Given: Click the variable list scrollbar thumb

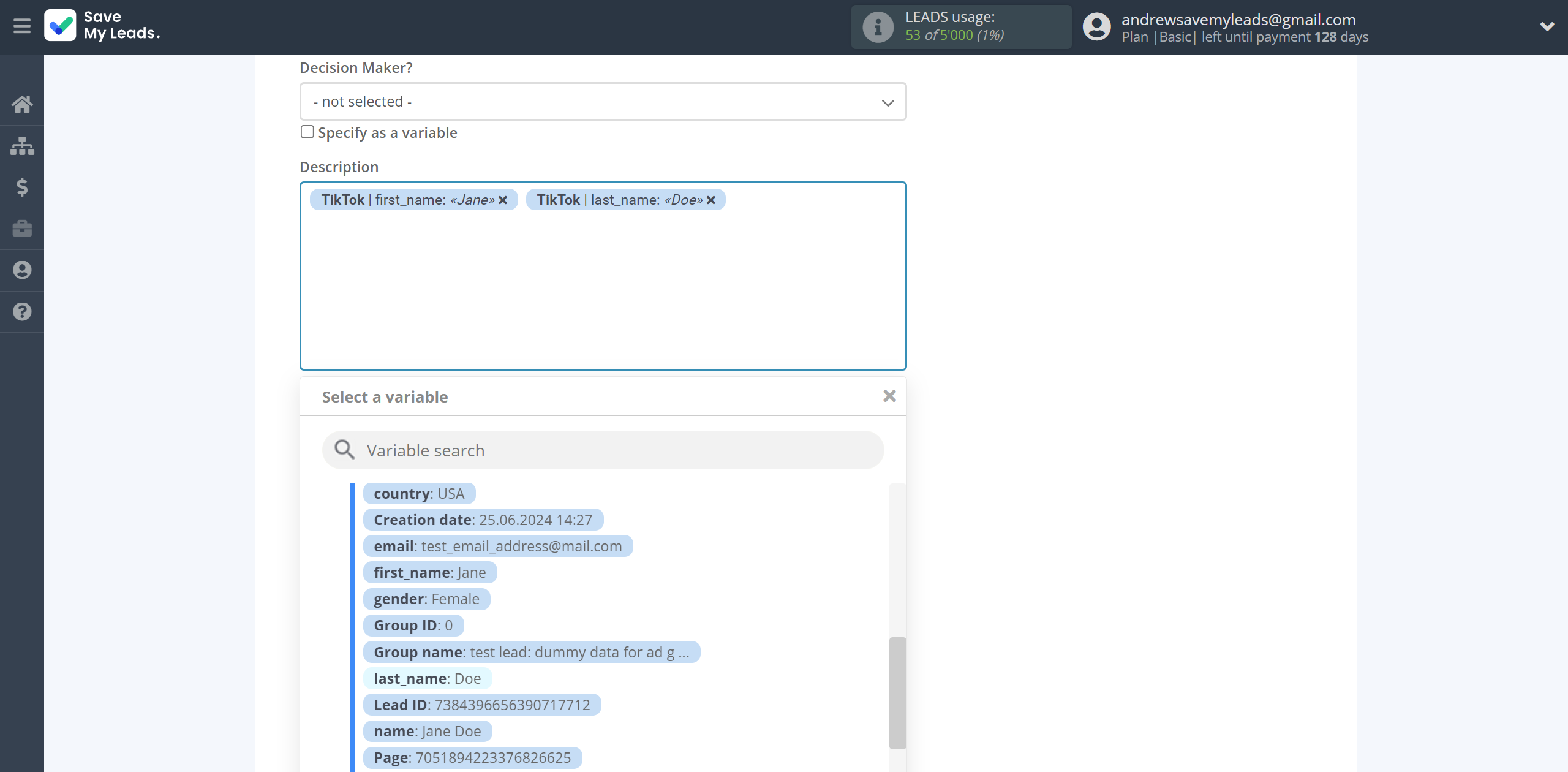Looking at the screenshot, I should [x=897, y=693].
